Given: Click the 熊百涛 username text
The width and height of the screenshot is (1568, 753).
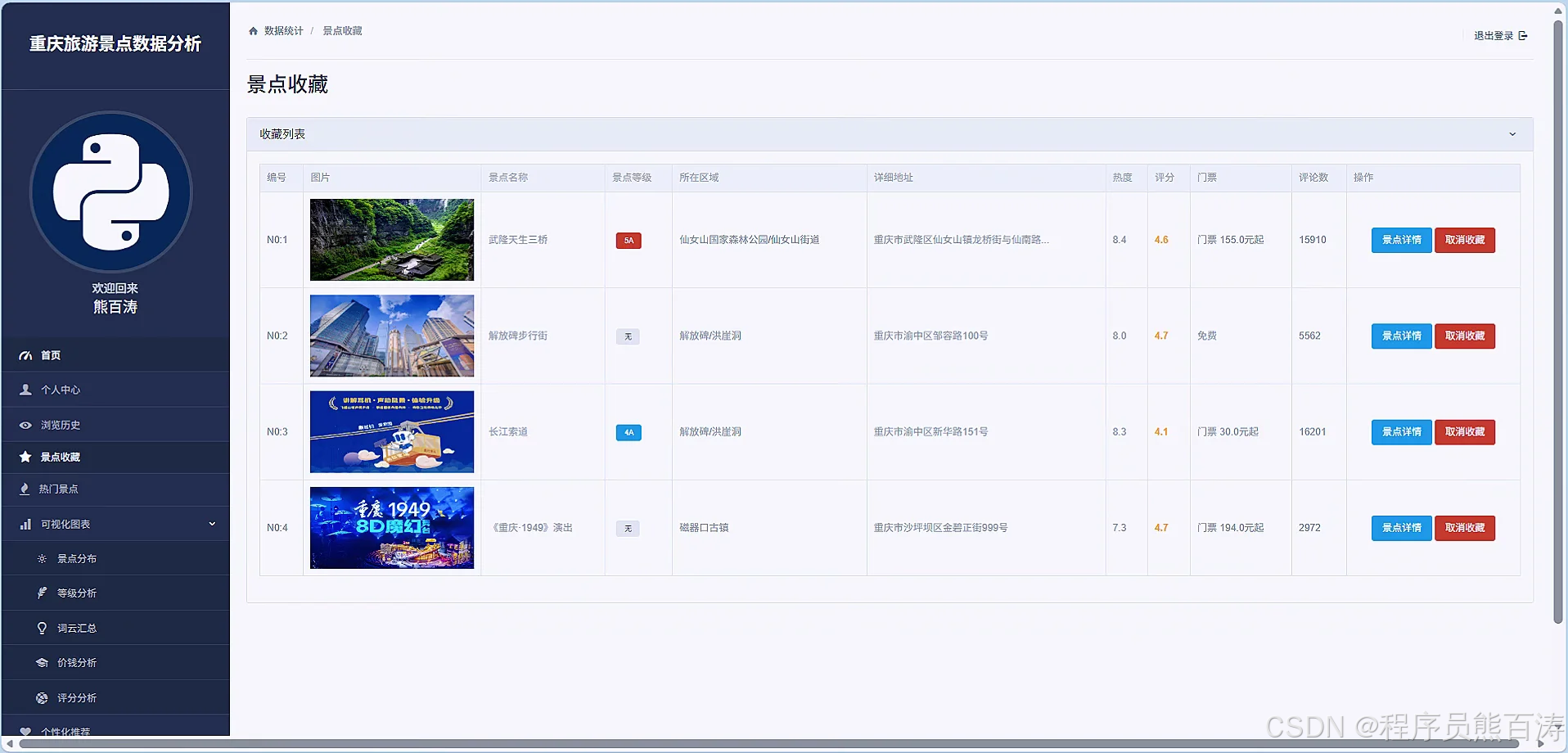Looking at the screenshot, I should (115, 307).
